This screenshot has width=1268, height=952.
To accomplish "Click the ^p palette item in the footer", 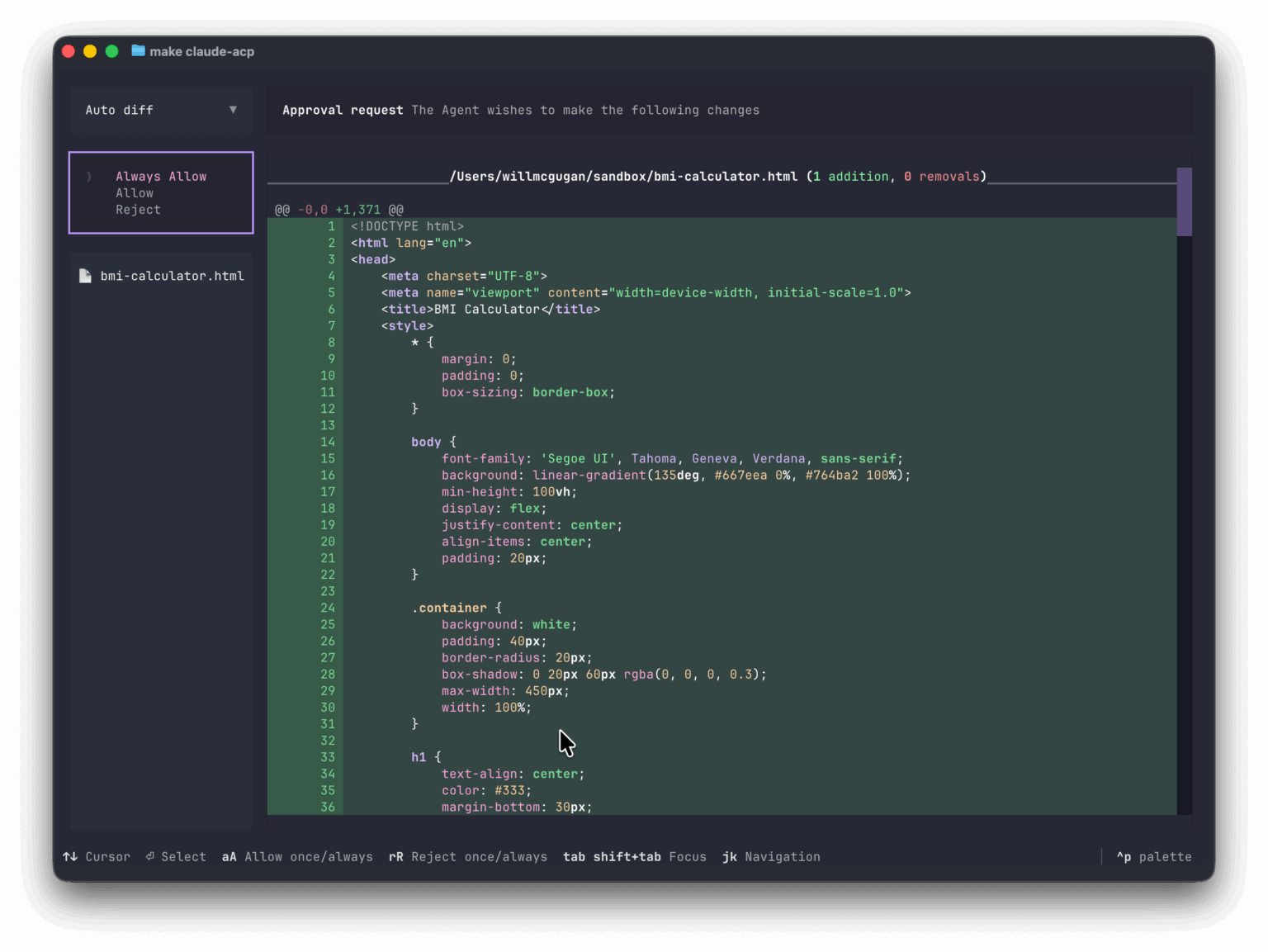I will point(1154,857).
